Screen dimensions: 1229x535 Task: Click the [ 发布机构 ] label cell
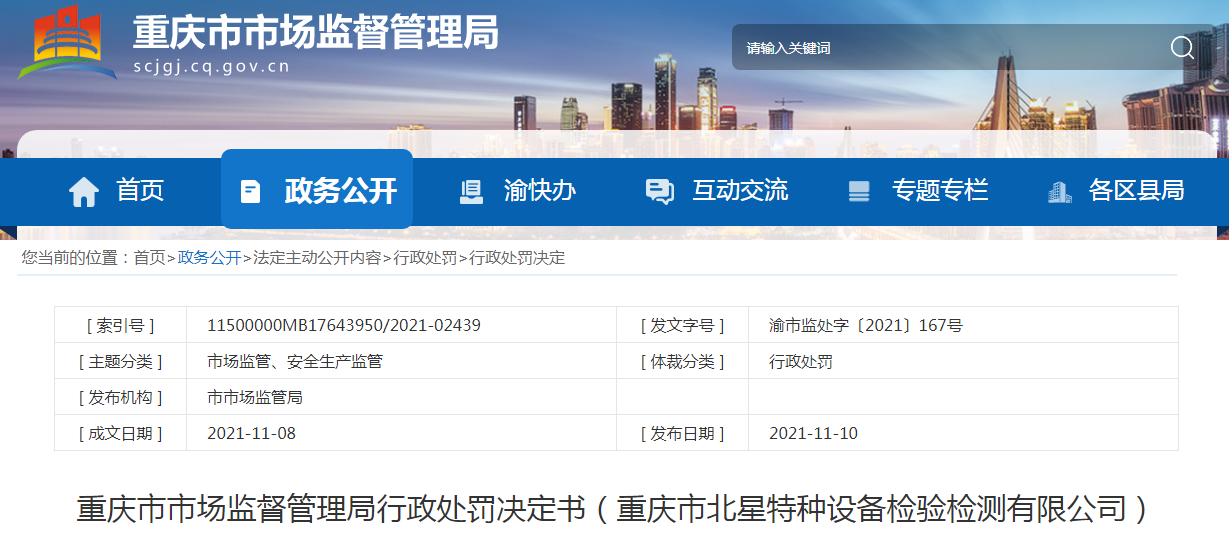tap(120, 397)
